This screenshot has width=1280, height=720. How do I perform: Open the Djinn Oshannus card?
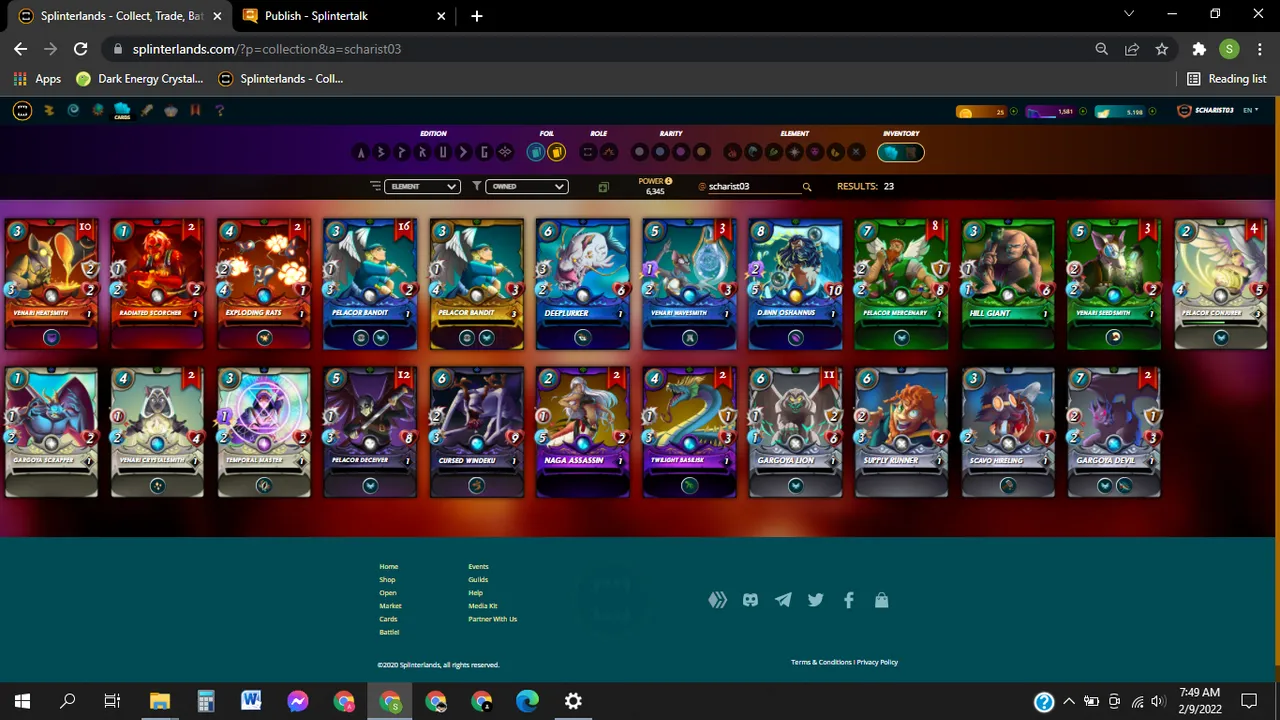795,284
